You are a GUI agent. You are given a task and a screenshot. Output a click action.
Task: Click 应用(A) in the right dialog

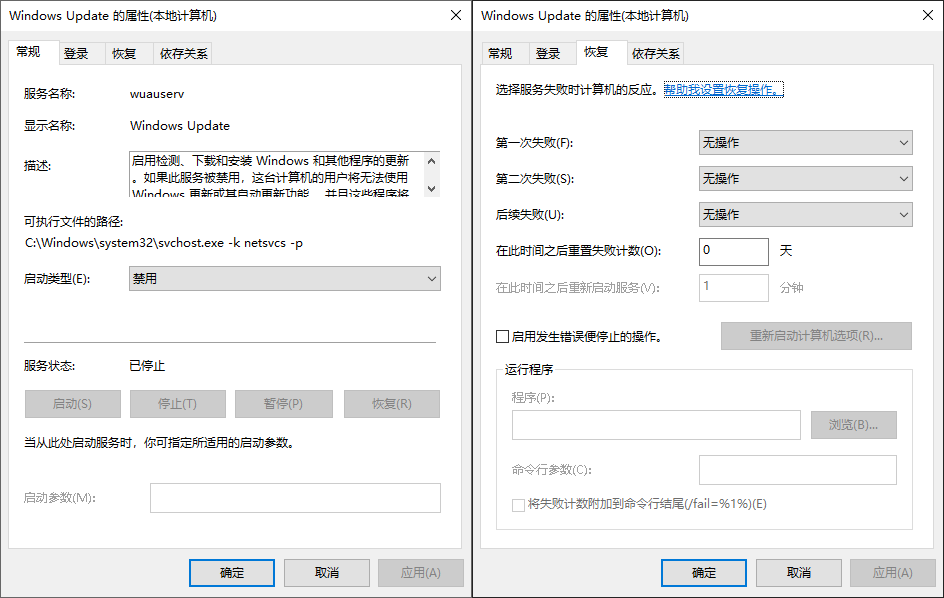click(893, 573)
